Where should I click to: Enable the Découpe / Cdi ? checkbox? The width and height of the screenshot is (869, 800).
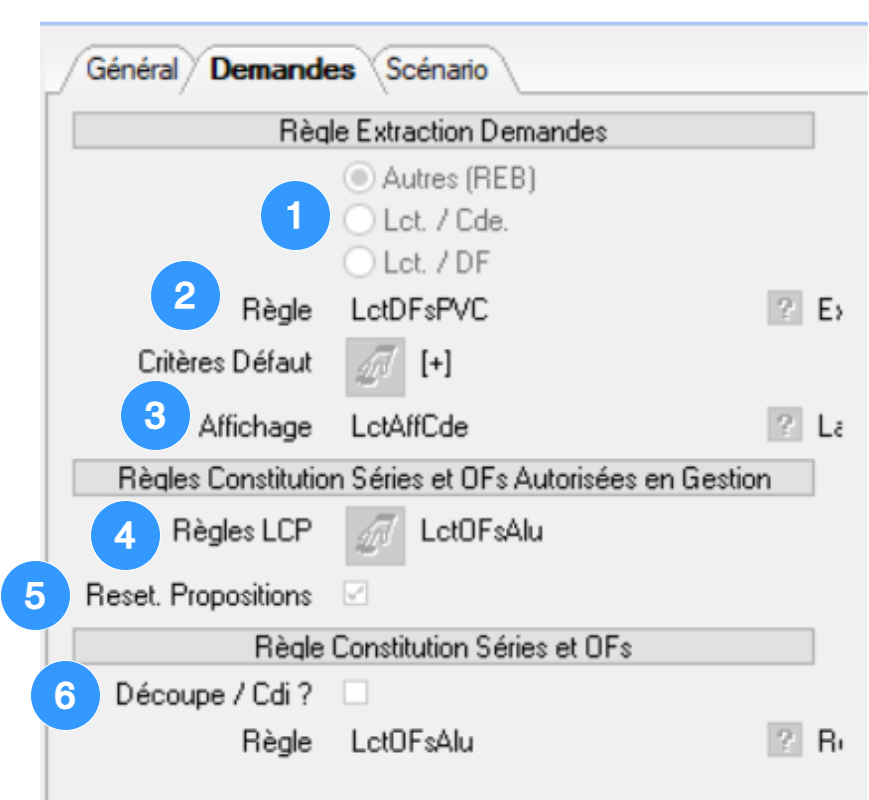click(x=356, y=692)
